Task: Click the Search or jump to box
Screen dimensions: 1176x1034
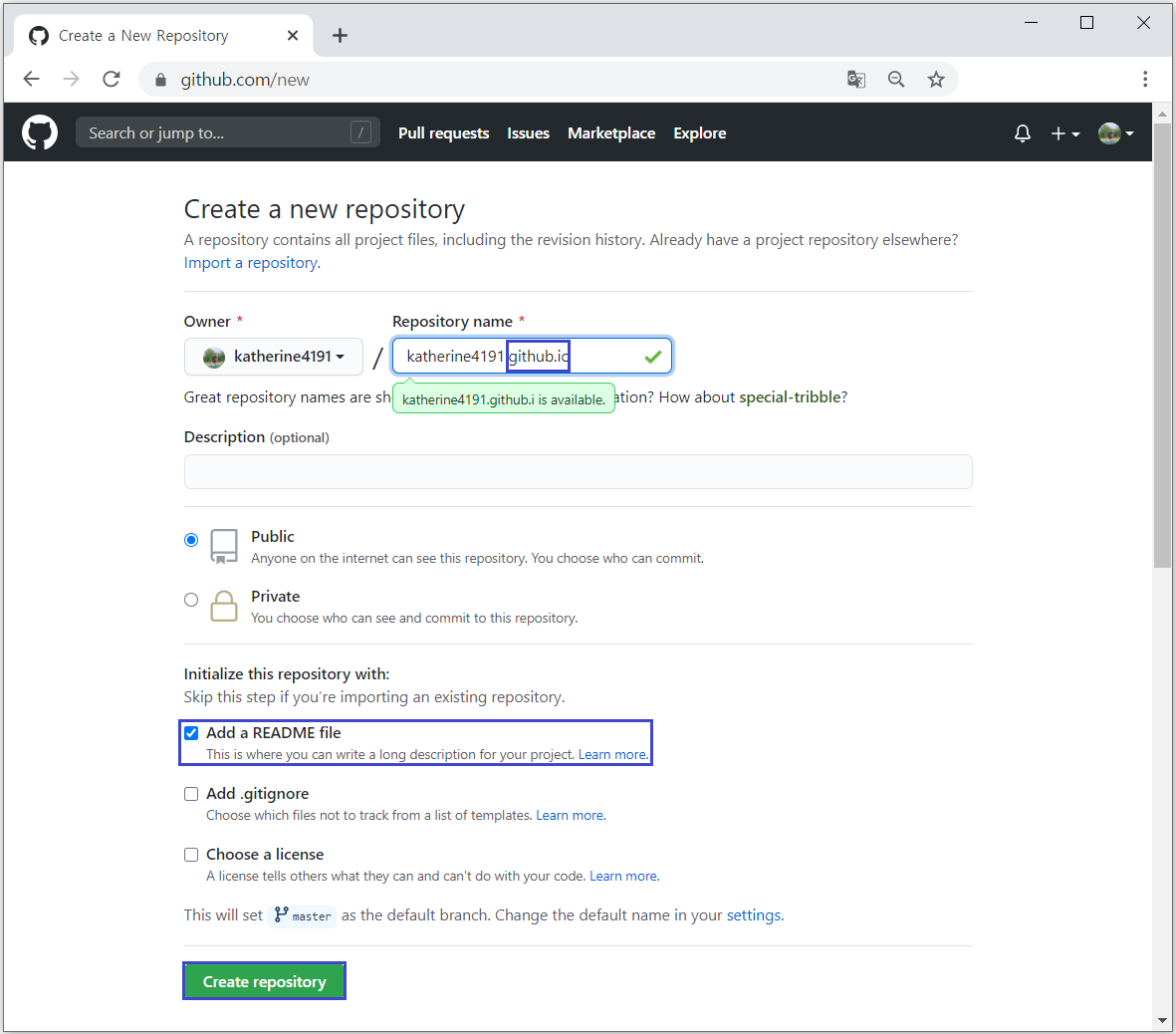Action: [x=227, y=132]
